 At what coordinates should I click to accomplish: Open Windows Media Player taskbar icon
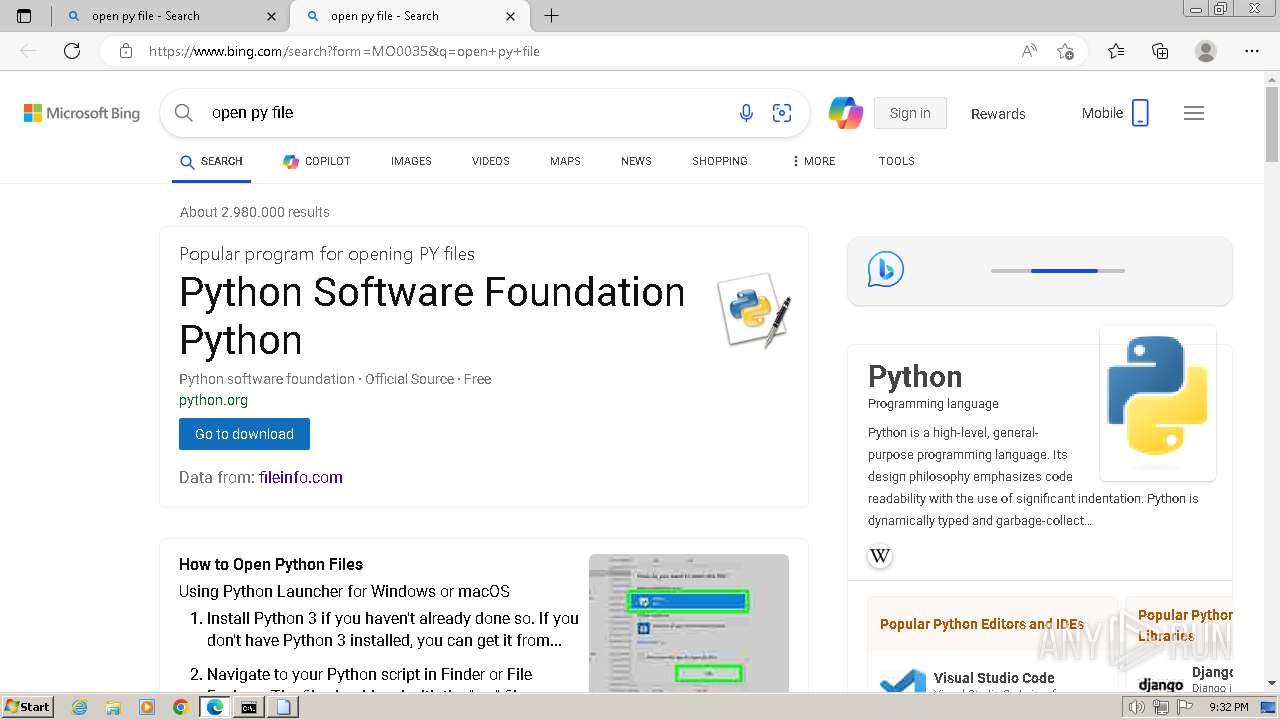(147, 707)
